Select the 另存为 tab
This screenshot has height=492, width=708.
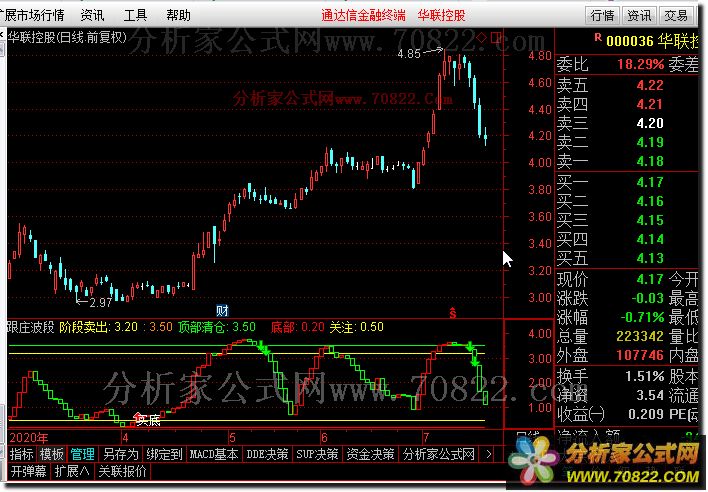120,454
